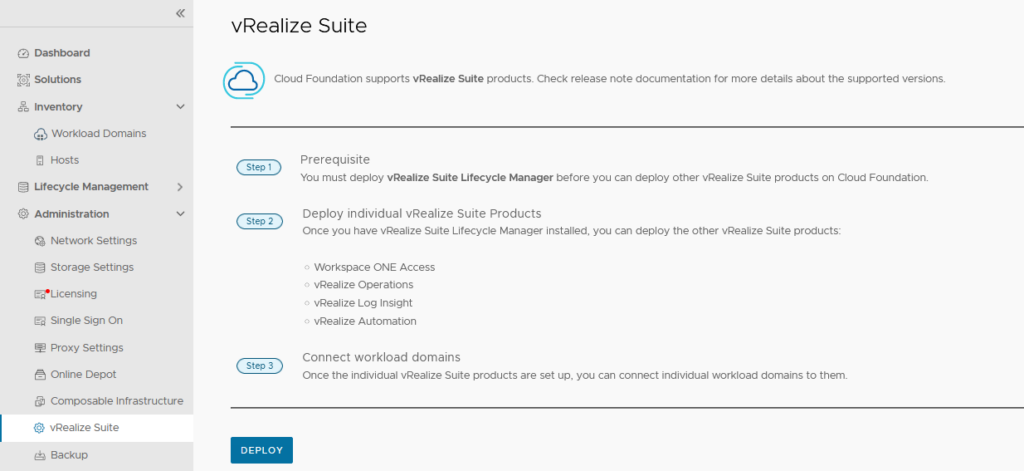The width and height of the screenshot is (1024, 471).
Task: Click the Workload Domains cloud icon
Action: (x=40, y=134)
